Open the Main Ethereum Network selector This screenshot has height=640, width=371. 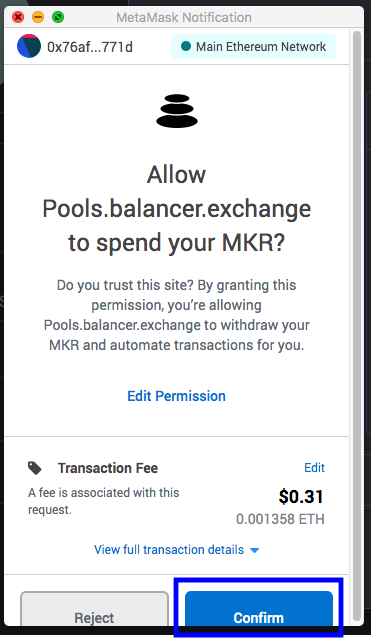click(253, 47)
